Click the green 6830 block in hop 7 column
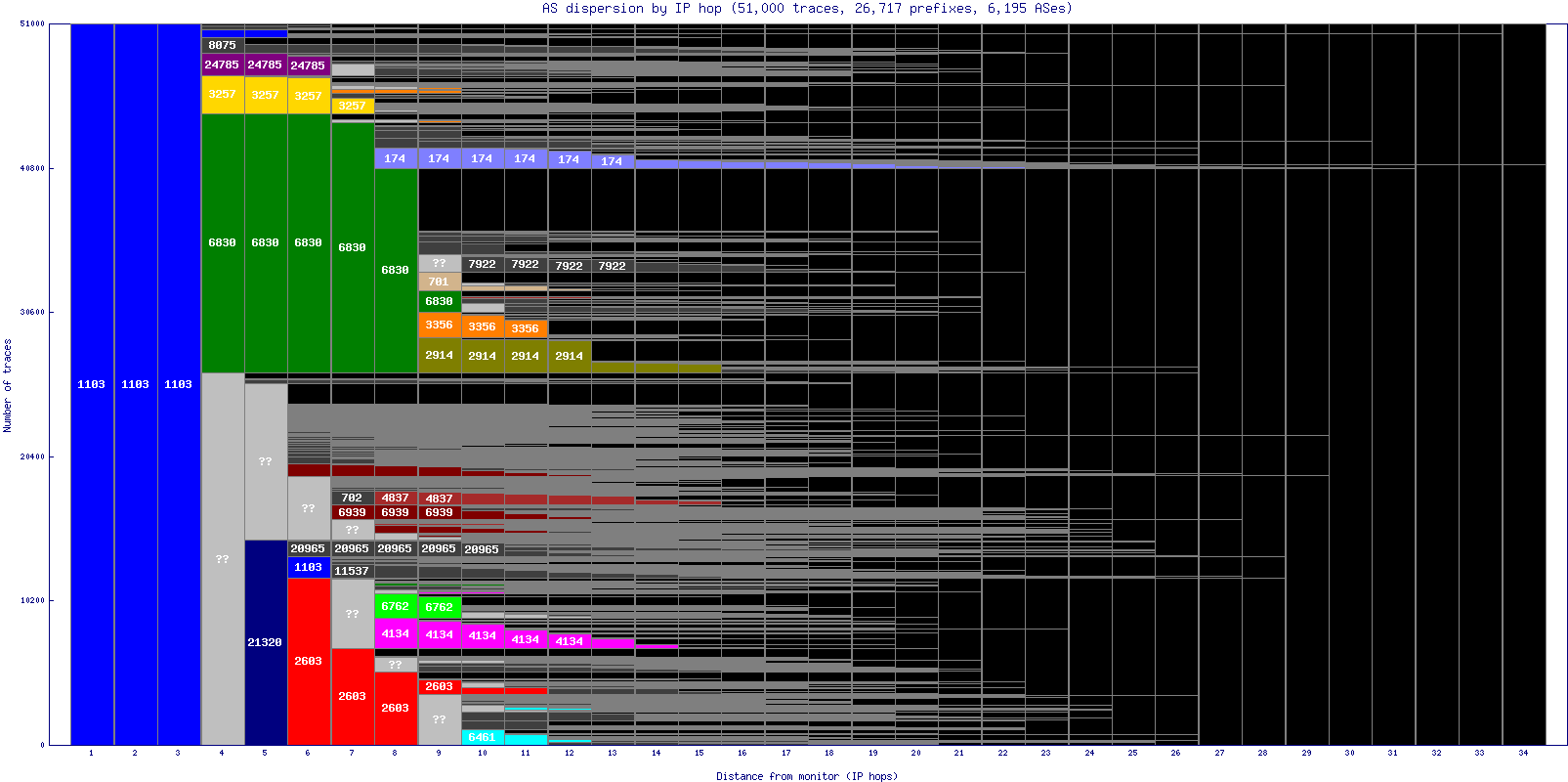 click(x=352, y=247)
